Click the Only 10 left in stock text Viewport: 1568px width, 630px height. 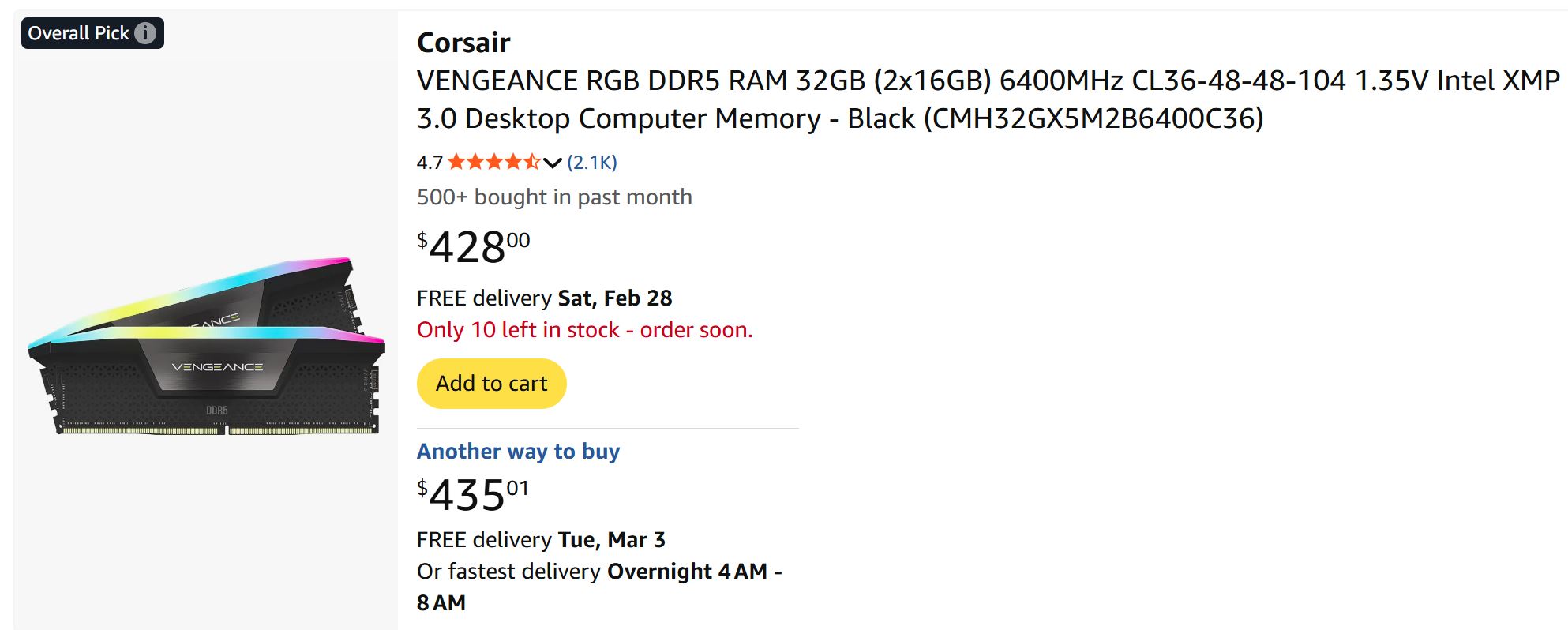pyautogui.click(x=586, y=329)
